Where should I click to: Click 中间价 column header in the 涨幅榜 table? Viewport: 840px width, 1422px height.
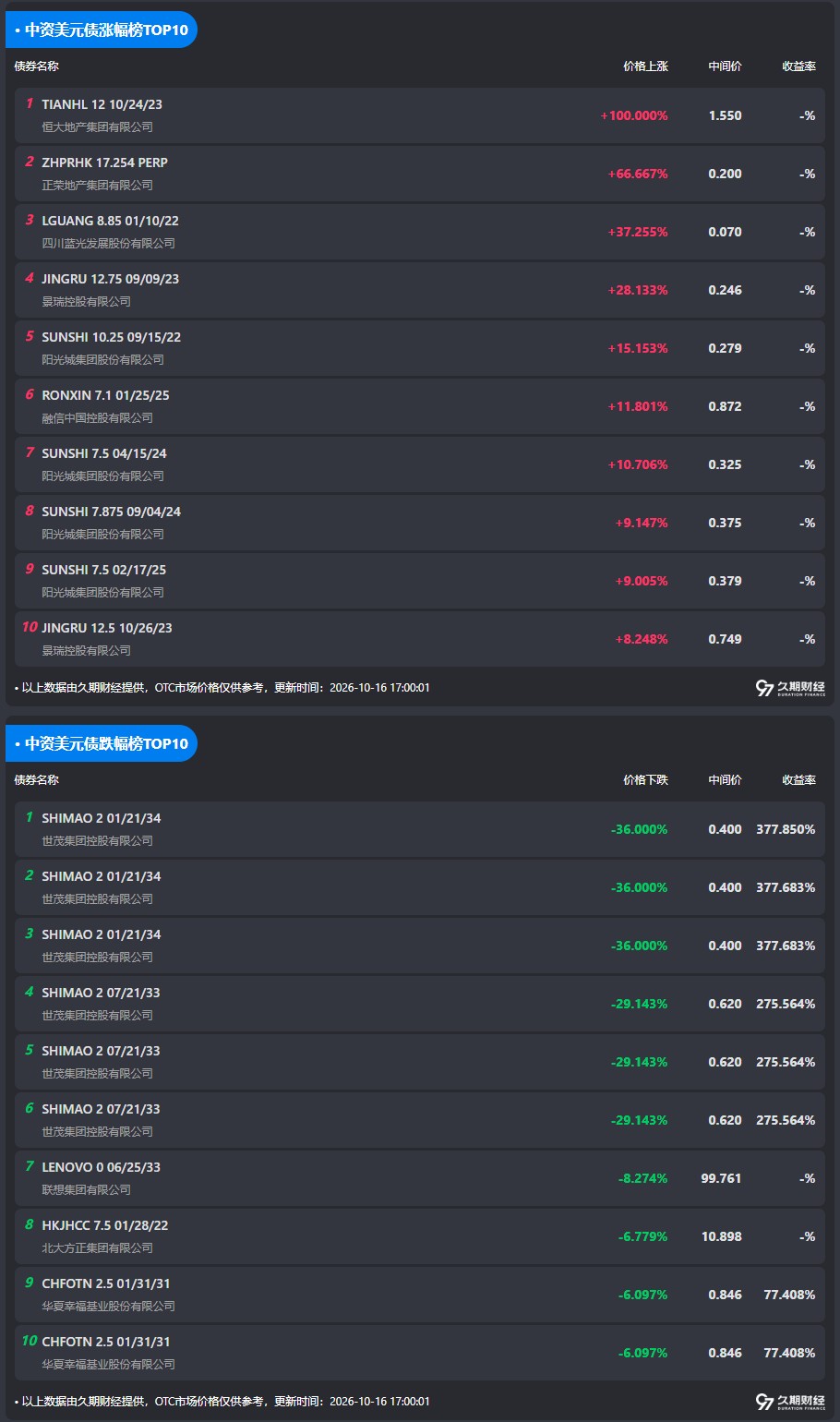coord(725,66)
